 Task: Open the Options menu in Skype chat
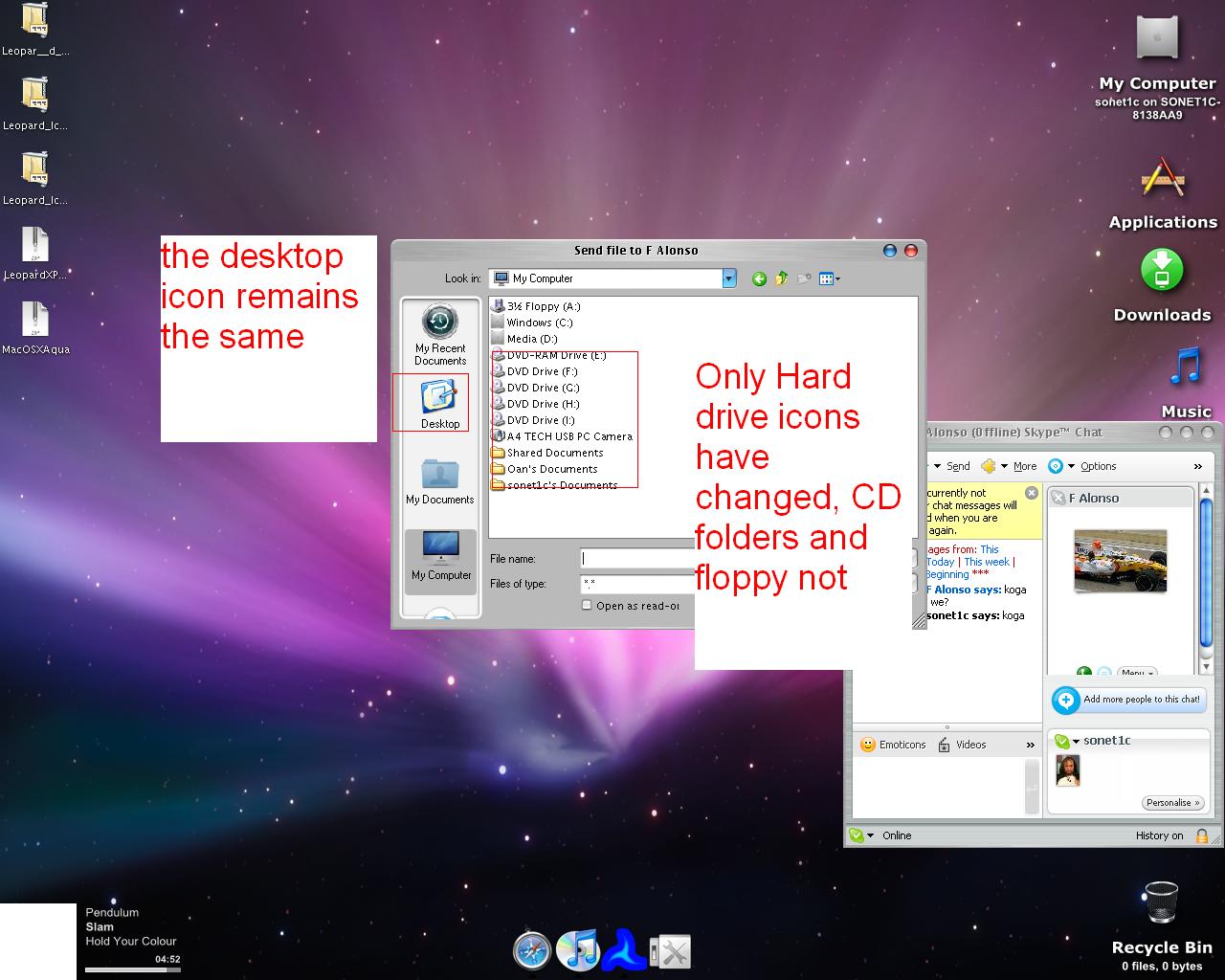pos(1082,466)
